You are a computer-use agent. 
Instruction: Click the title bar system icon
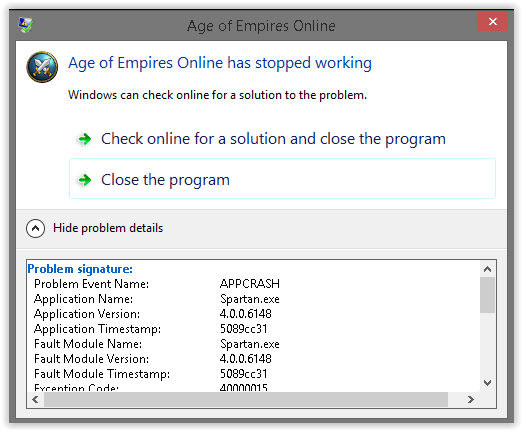26,25
